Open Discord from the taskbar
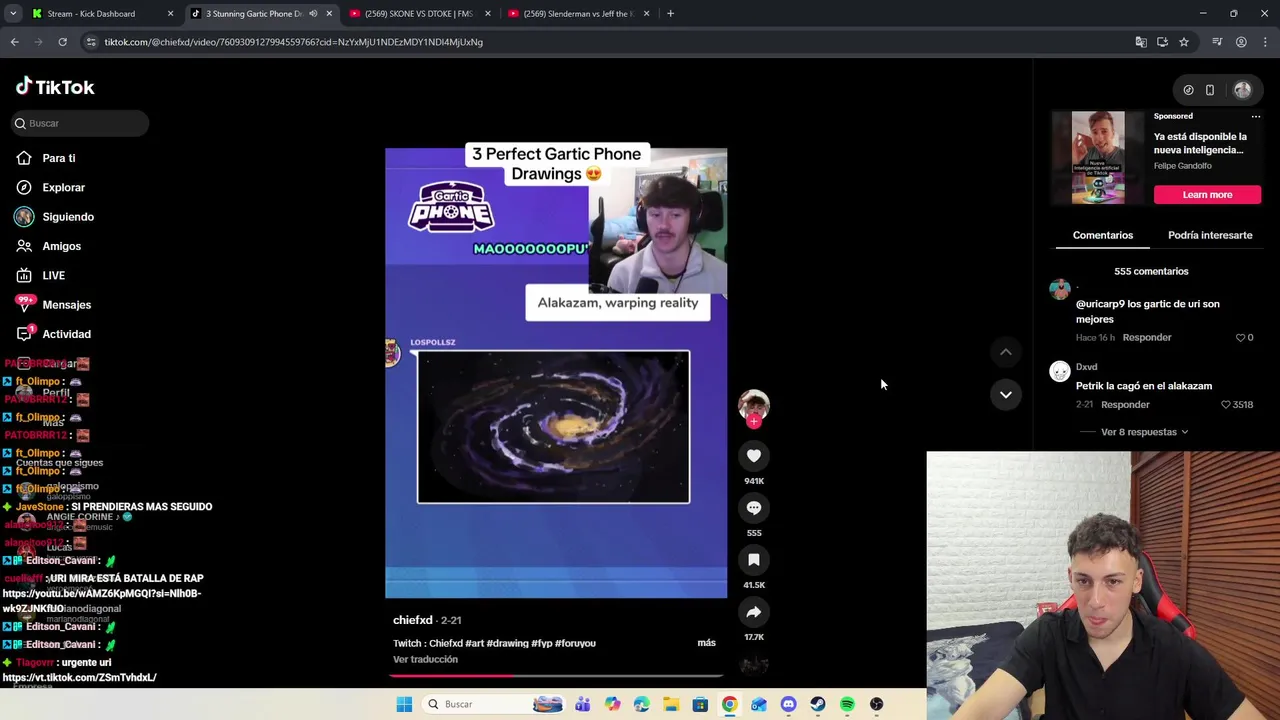 click(788, 704)
